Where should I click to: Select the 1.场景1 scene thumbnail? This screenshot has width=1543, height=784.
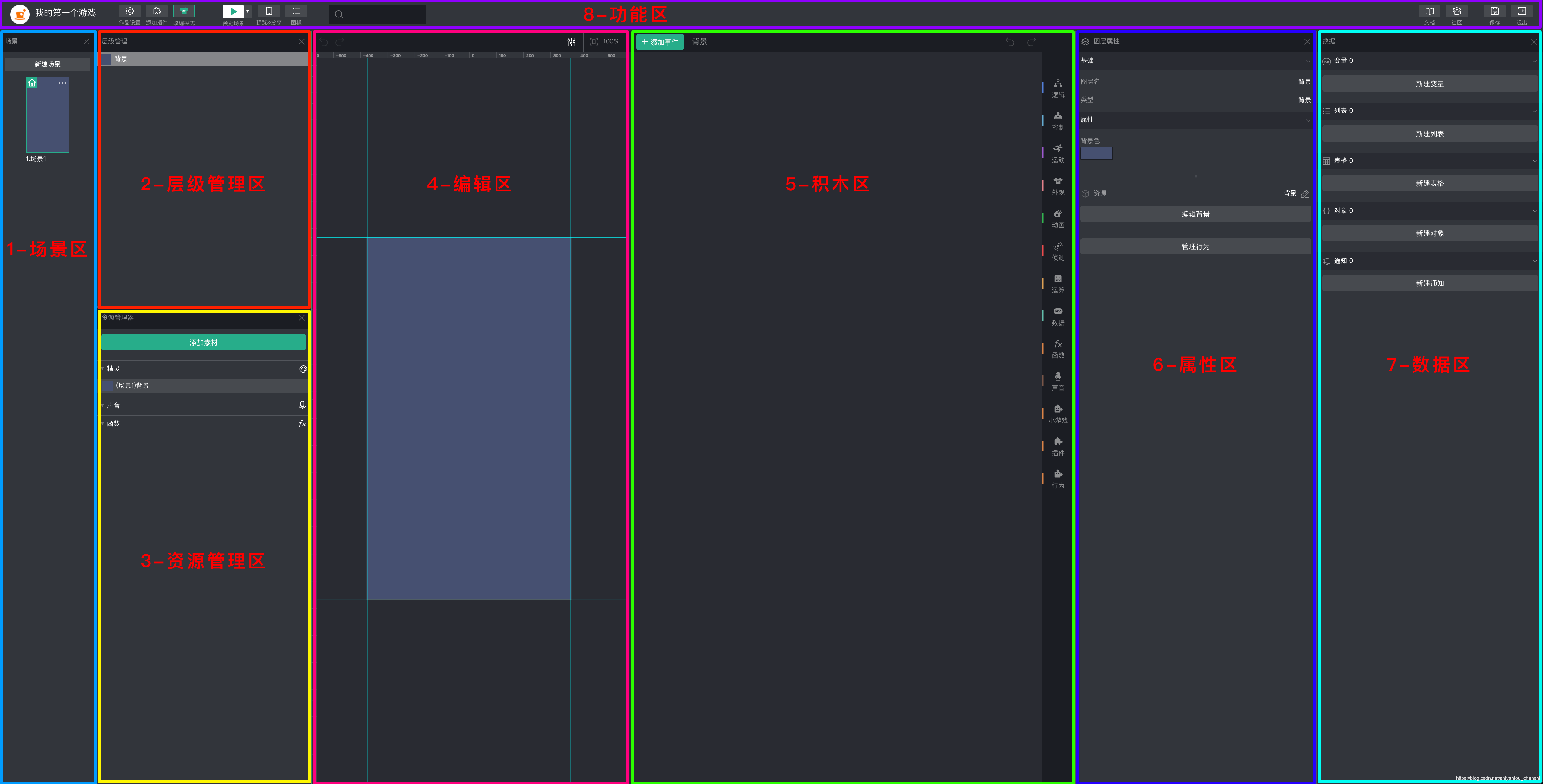point(47,114)
